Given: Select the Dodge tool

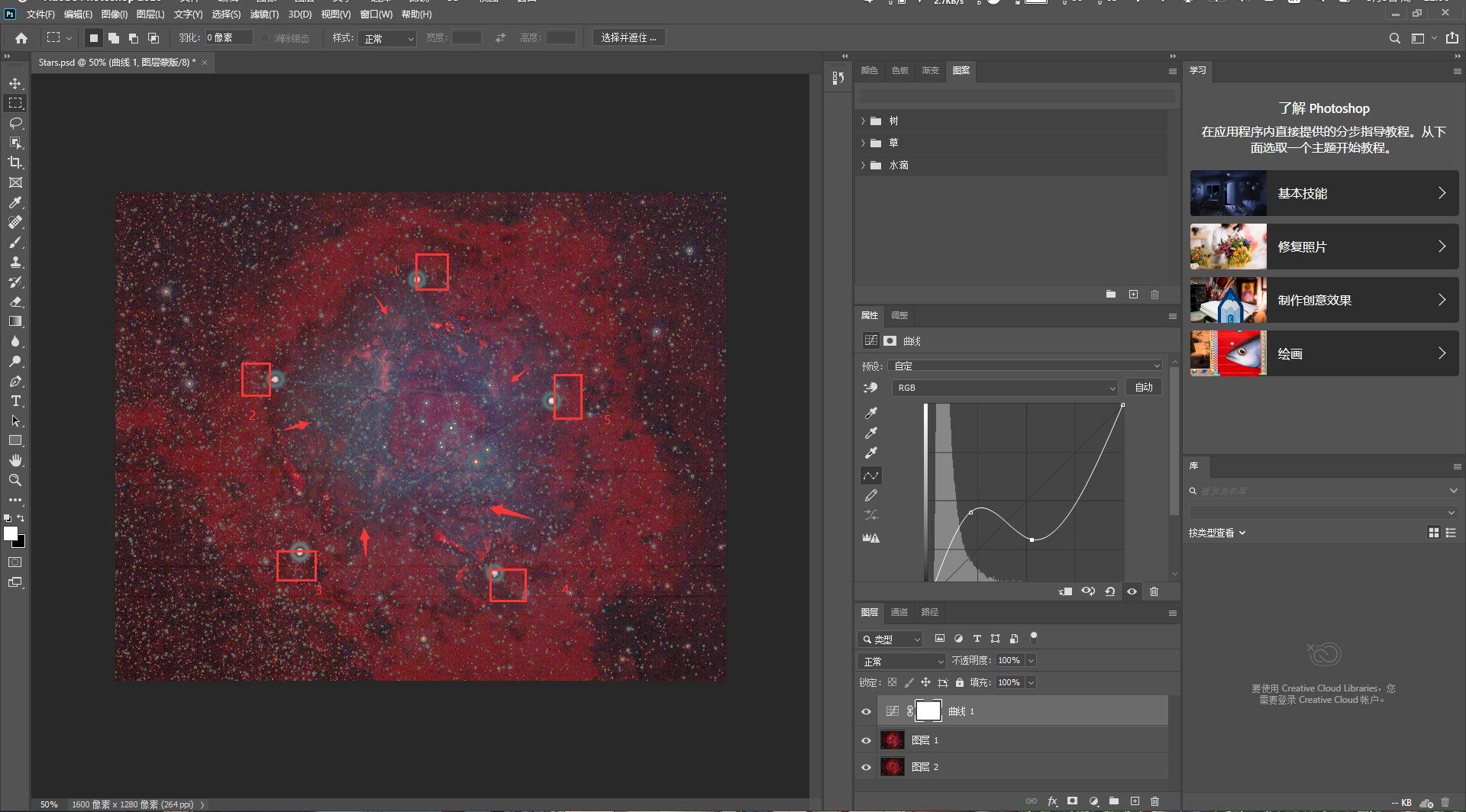Looking at the screenshot, I should 15,361.
